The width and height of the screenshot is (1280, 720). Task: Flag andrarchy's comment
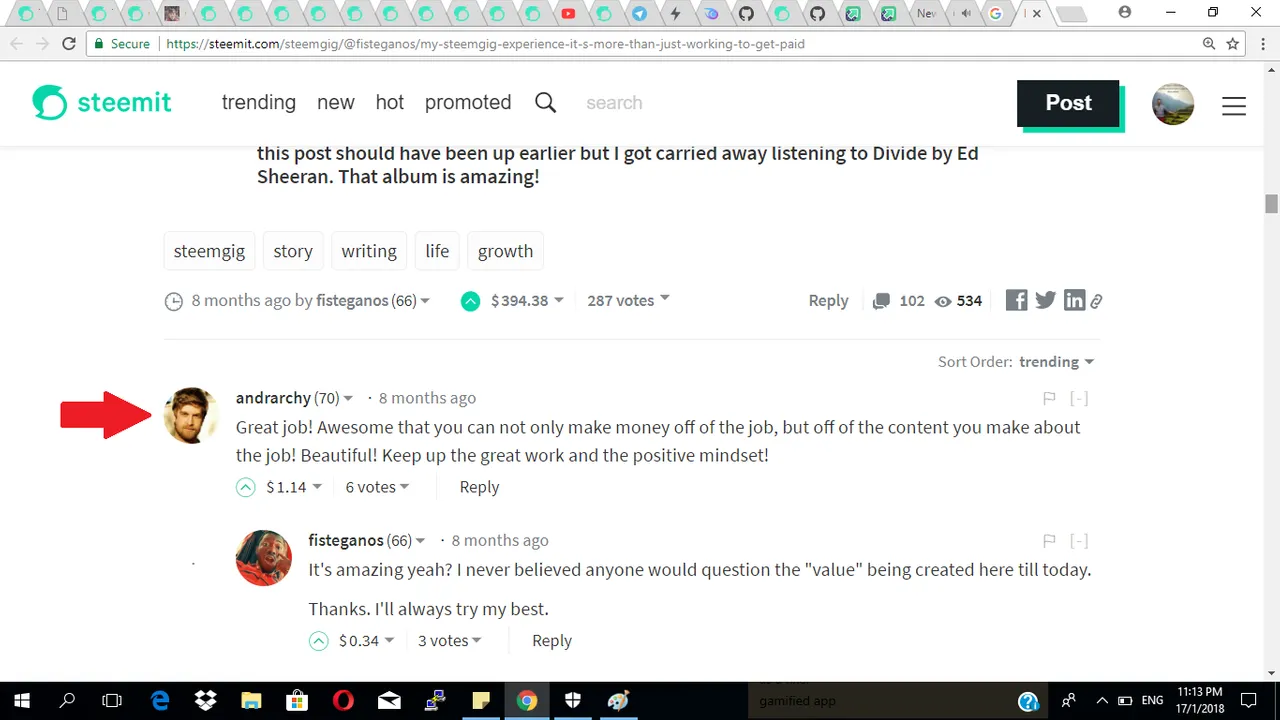tap(1049, 398)
